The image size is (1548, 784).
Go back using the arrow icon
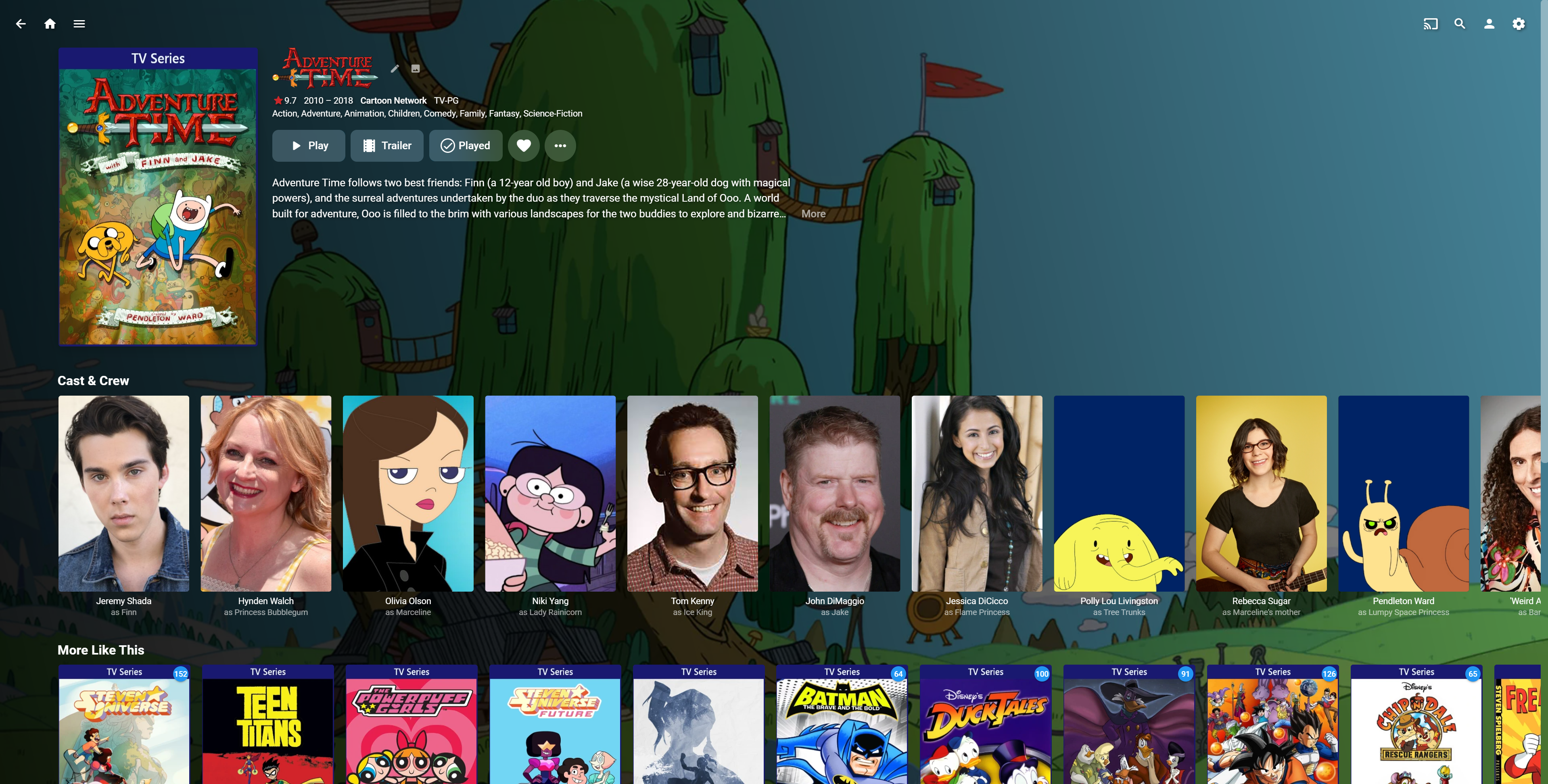click(x=21, y=24)
